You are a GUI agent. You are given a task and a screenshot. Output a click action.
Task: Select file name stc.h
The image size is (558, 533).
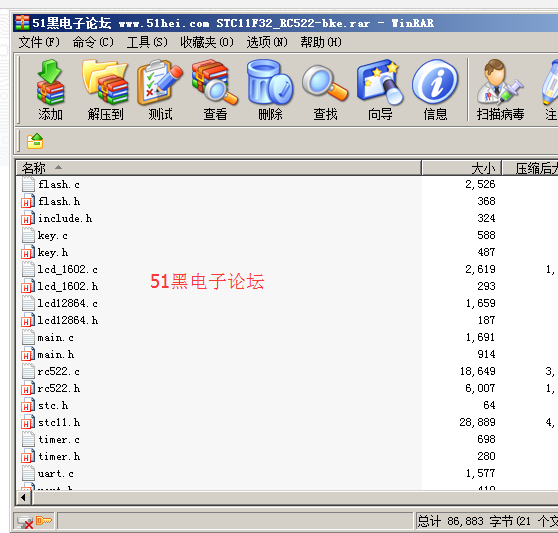point(53,406)
